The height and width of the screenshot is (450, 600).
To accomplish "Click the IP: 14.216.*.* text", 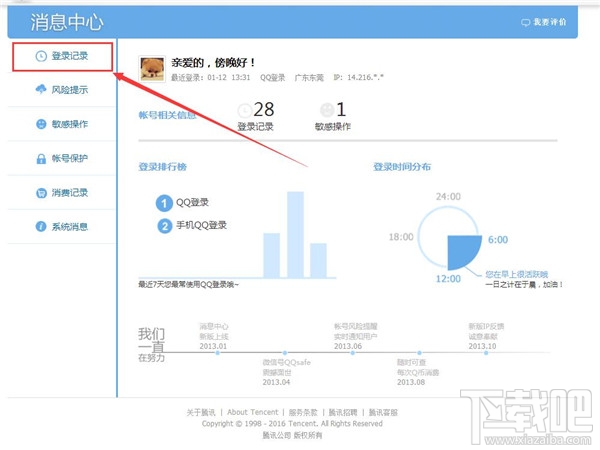I will coord(359,77).
